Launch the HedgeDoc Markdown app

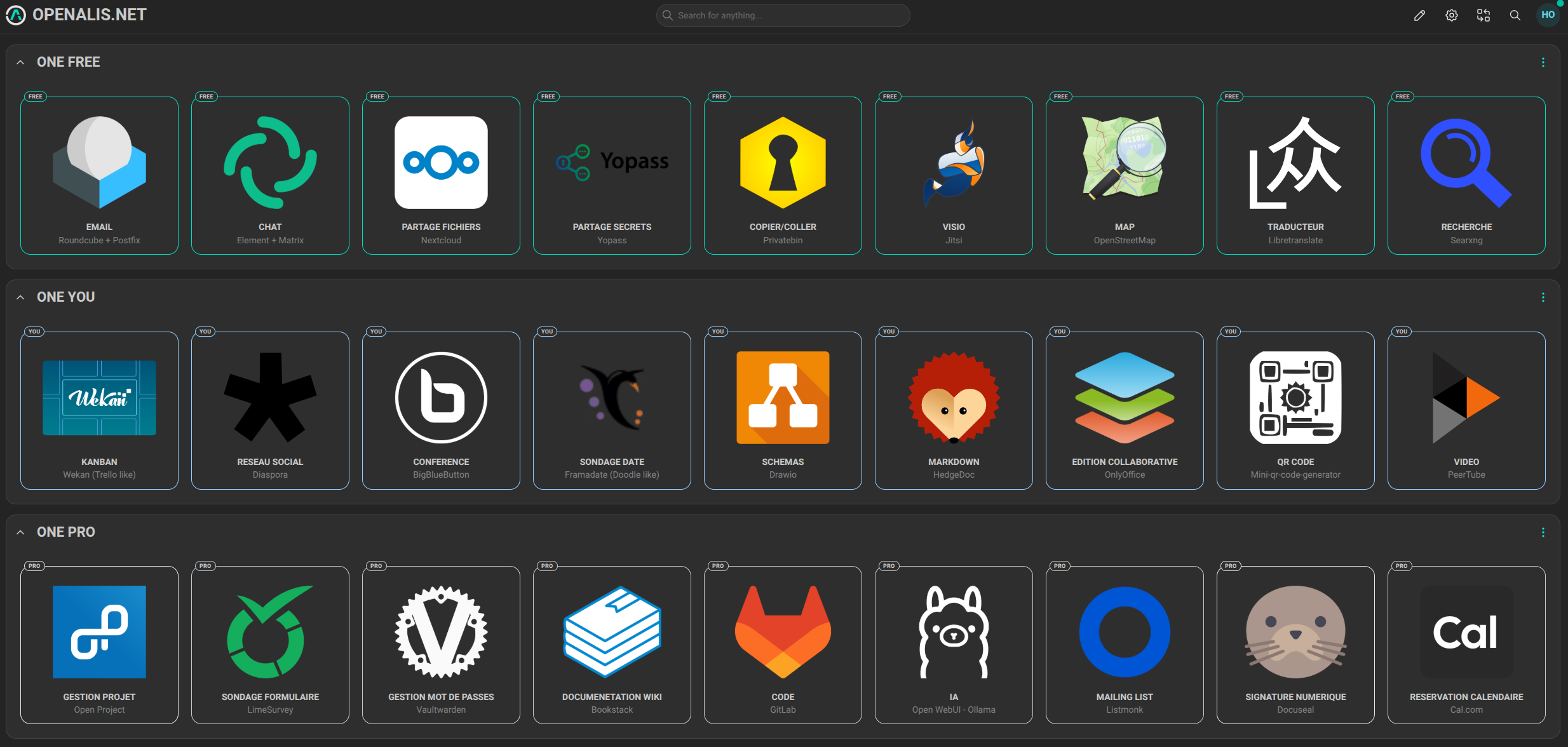pyautogui.click(x=954, y=410)
